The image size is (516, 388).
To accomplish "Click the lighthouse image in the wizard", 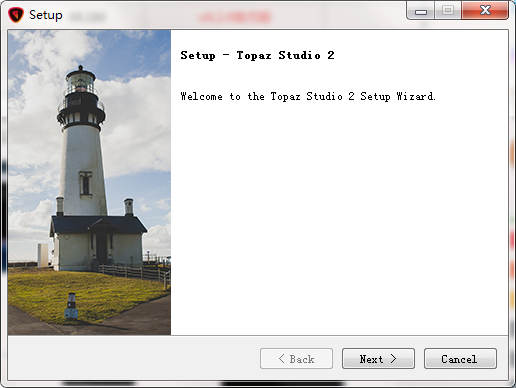I will pos(89,182).
